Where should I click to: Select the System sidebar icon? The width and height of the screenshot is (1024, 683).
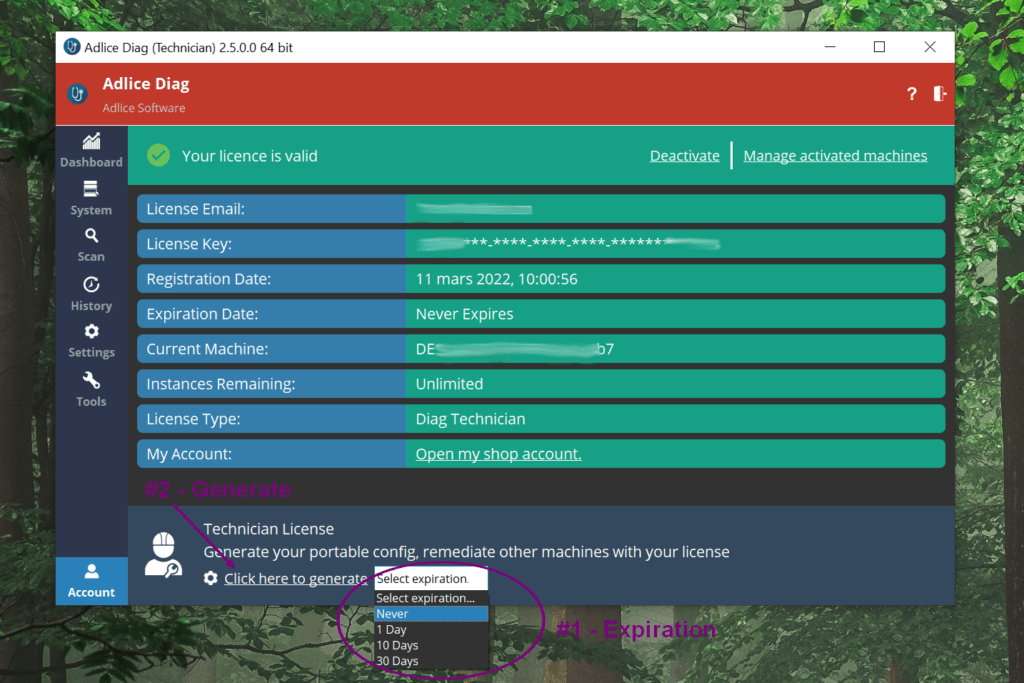[x=91, y=189]
